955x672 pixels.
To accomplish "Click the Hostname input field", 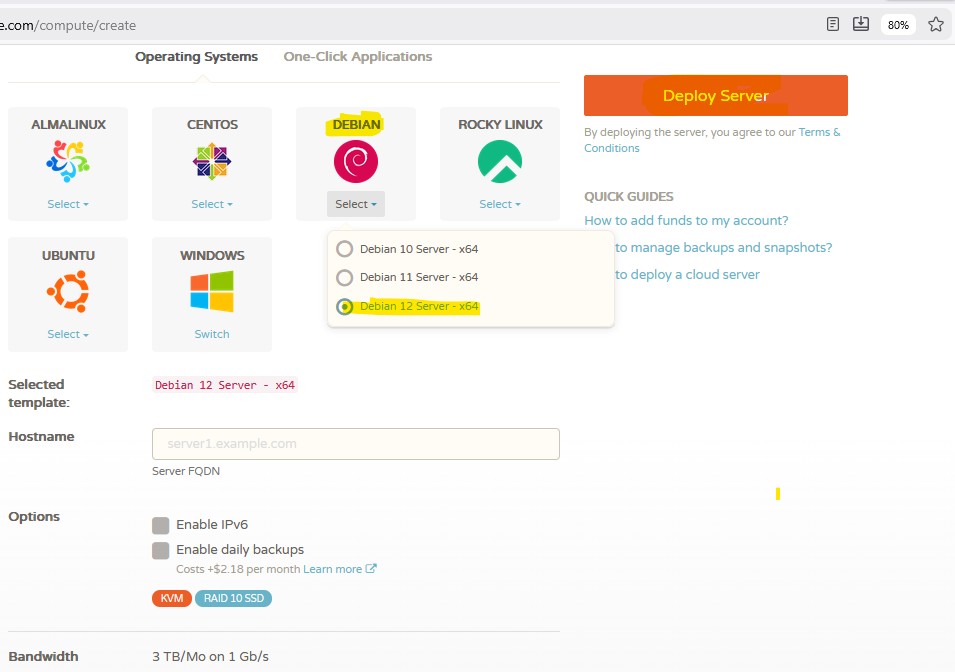I will (x=355, y=444).
